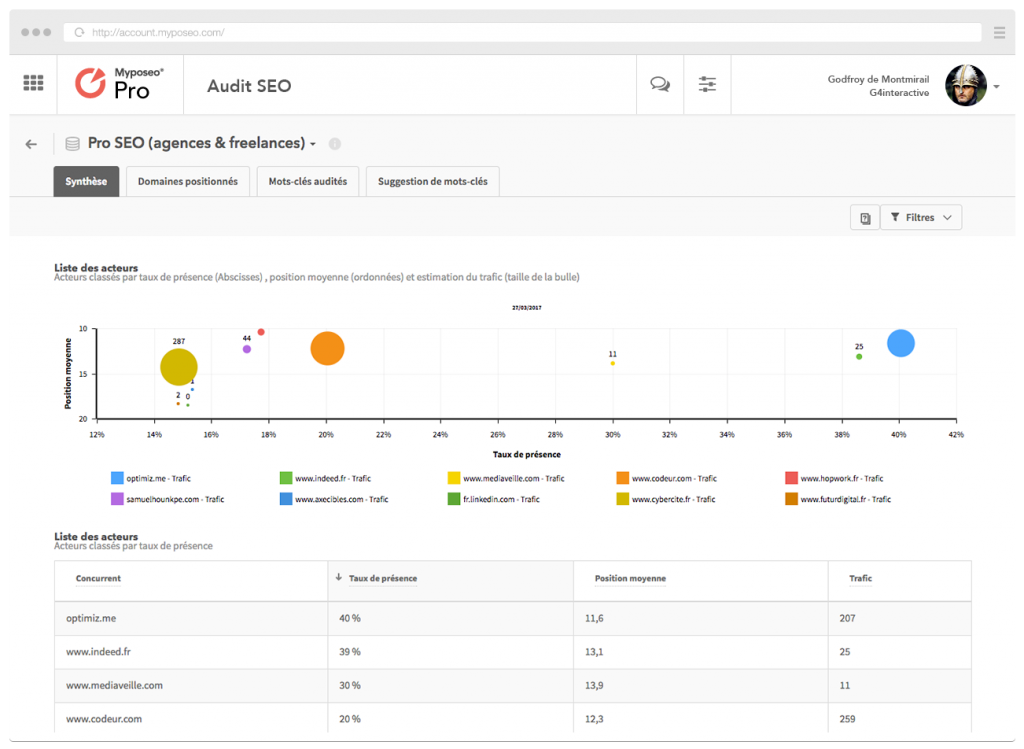Image resolution: width=1024 pixels, height=749 pixels.
Task: Select the www.codeur.com table row name
Action: point(104,719)
